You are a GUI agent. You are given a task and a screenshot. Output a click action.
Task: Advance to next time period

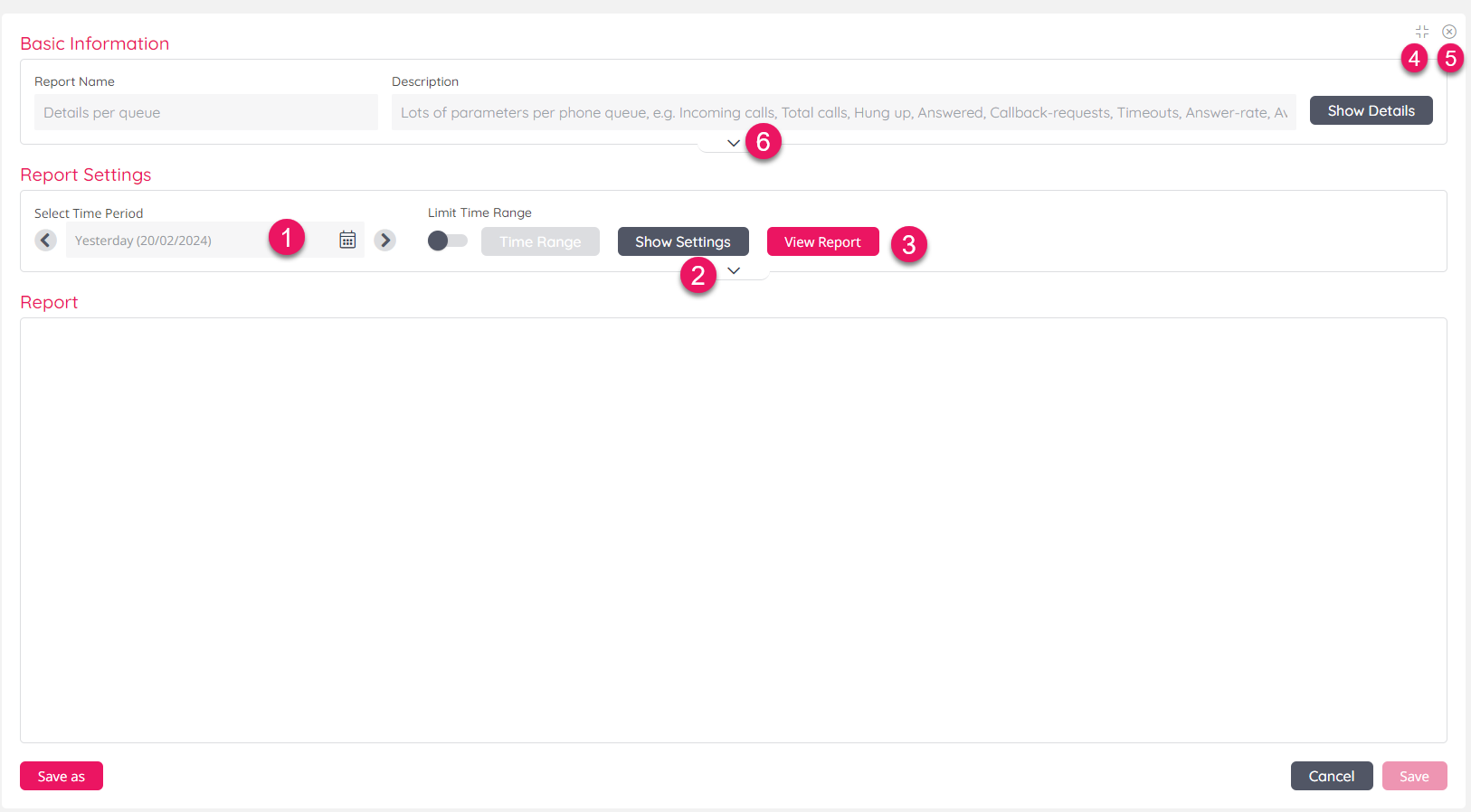point(385,240)
